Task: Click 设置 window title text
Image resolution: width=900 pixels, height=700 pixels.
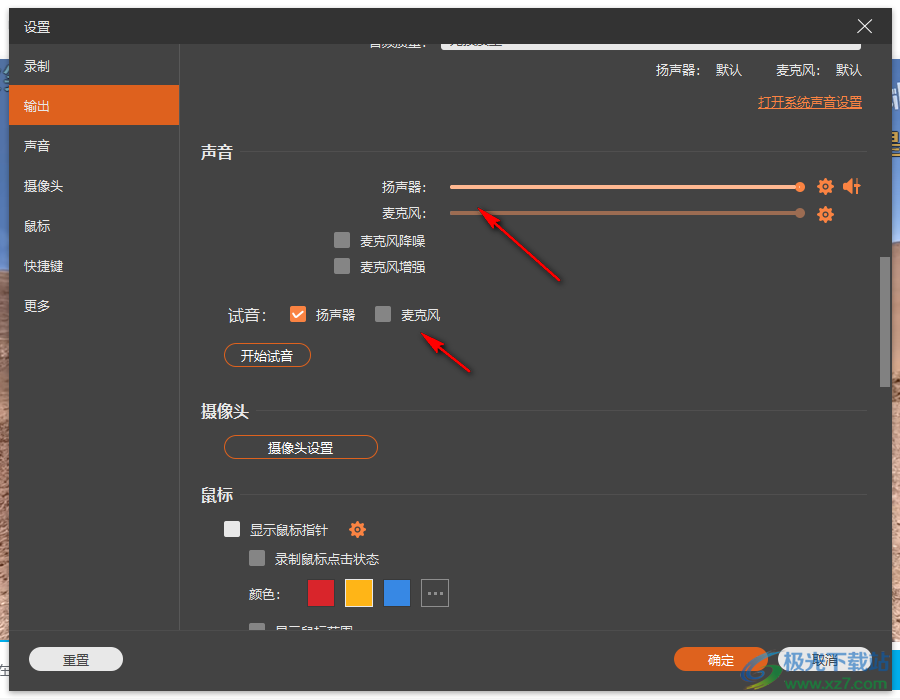Action: (37, 27)
